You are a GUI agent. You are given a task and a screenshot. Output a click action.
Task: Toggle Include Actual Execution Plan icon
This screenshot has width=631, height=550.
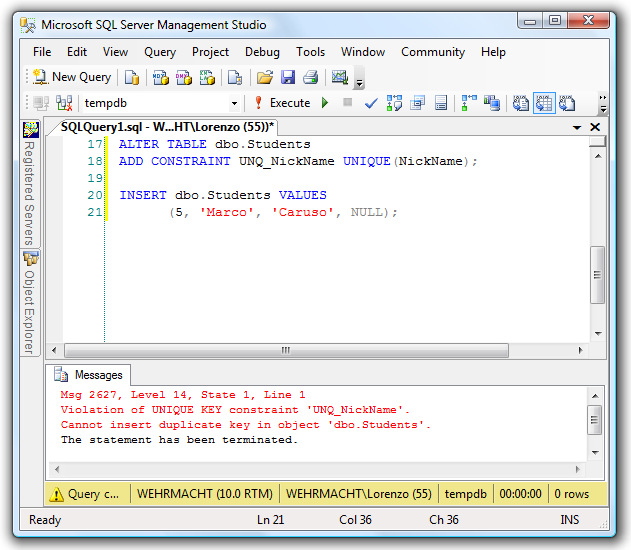pyautogui.click(x=469, y=103)
